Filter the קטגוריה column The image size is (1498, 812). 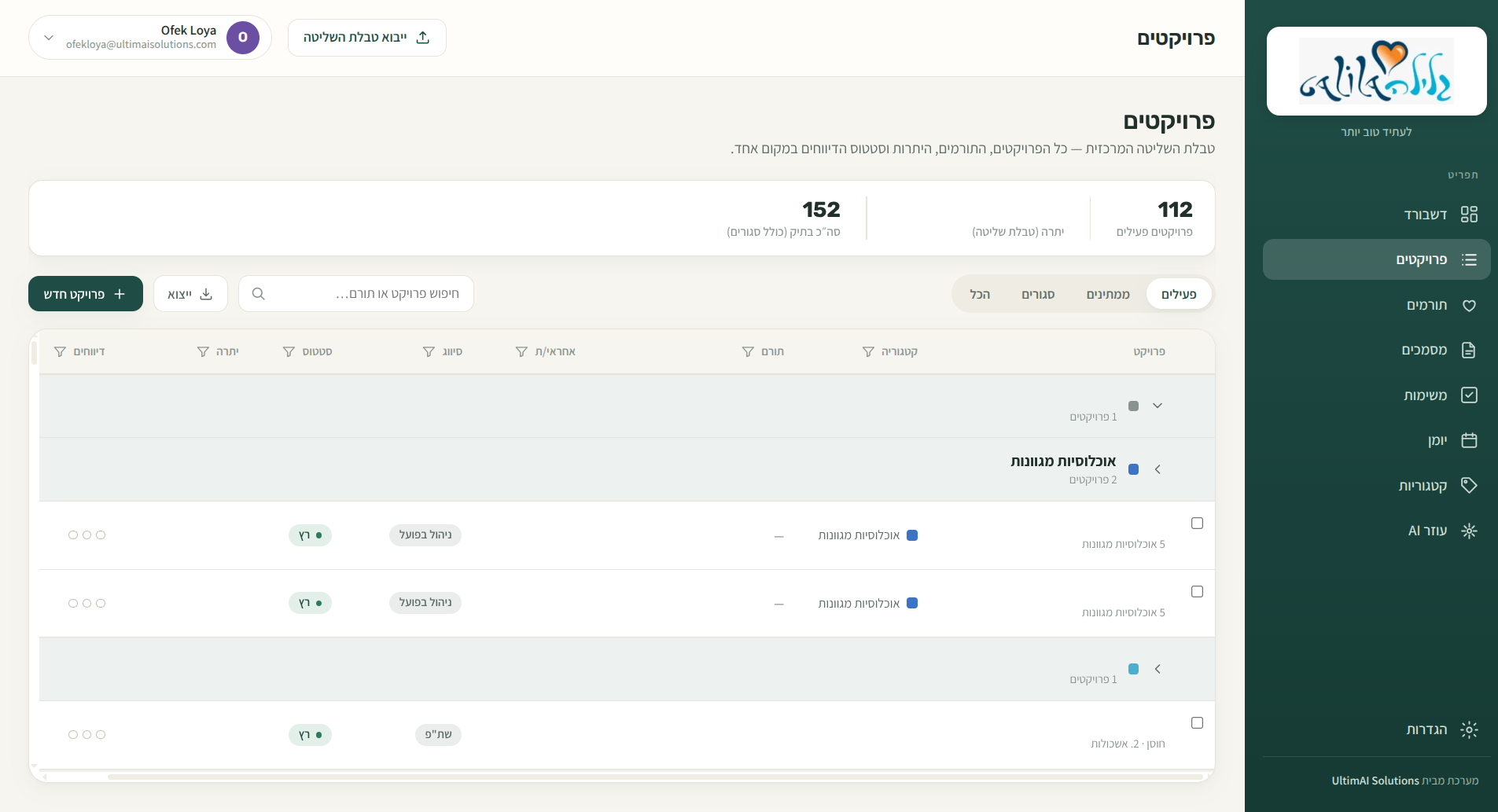point(868,351)
